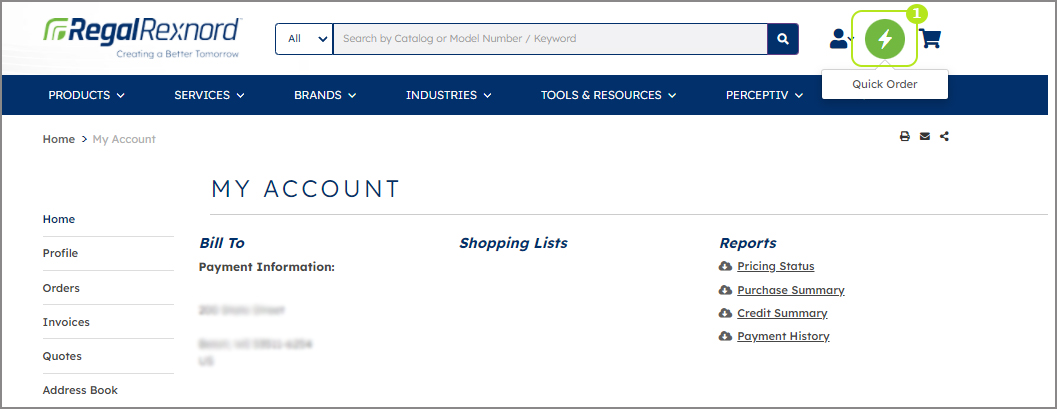
Task: Open the SERVICES navigation menu
Action: (x=209, y=95)
